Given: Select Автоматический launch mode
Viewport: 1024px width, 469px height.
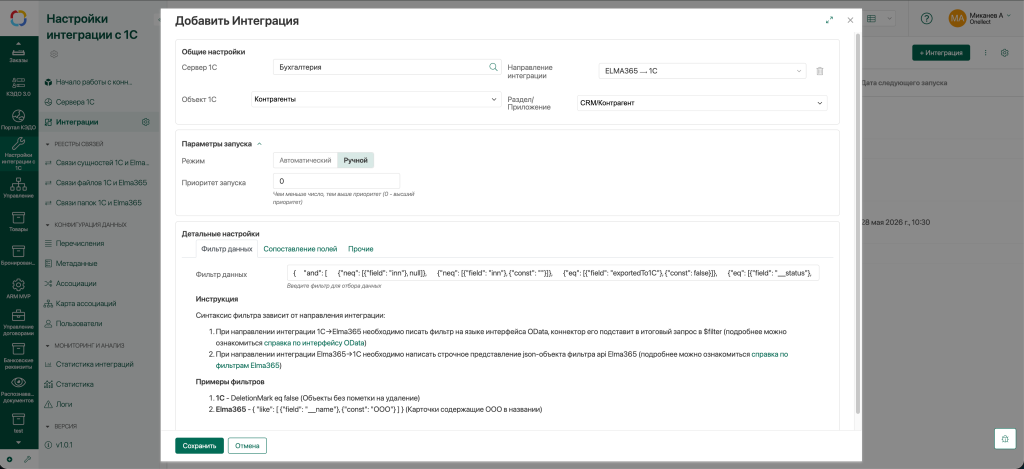Looking at the screenshot, I should coord(306,160).
